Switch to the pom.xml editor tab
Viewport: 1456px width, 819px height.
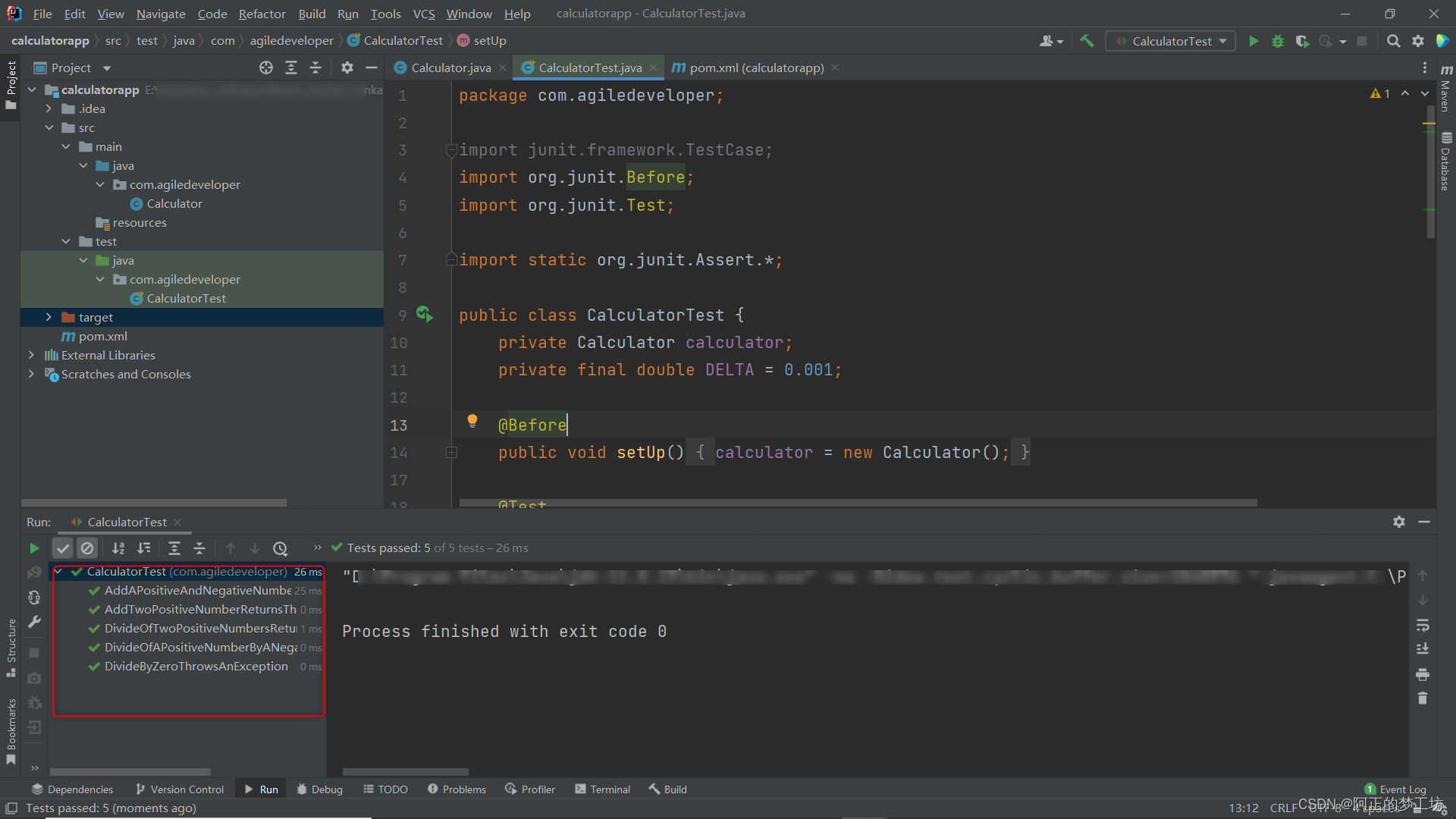(755, 67)
